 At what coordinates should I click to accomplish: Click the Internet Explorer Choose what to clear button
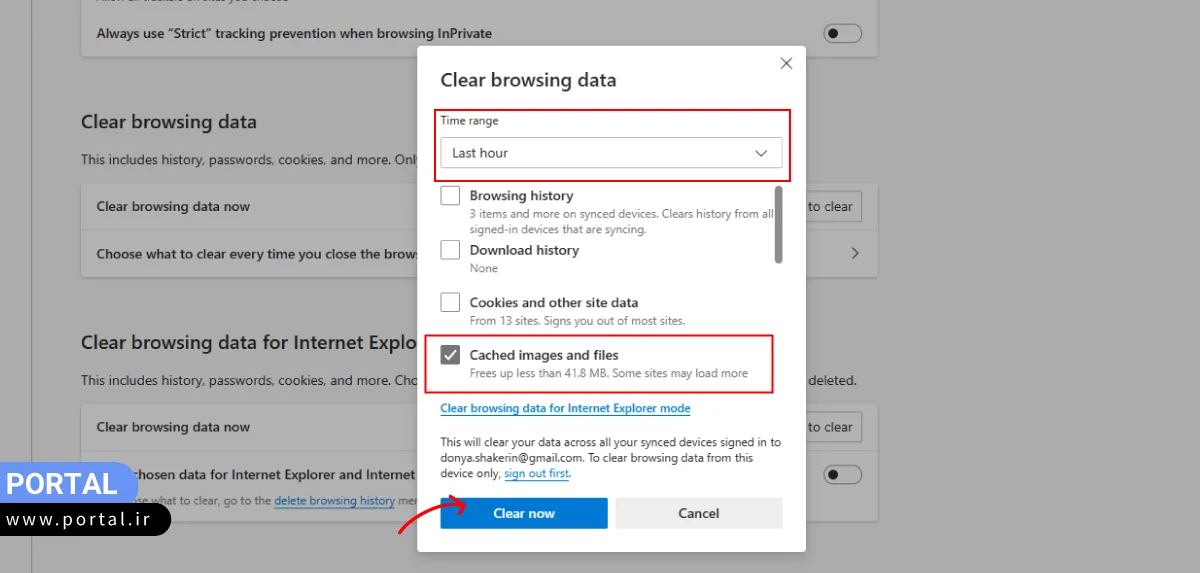point(832,427)
